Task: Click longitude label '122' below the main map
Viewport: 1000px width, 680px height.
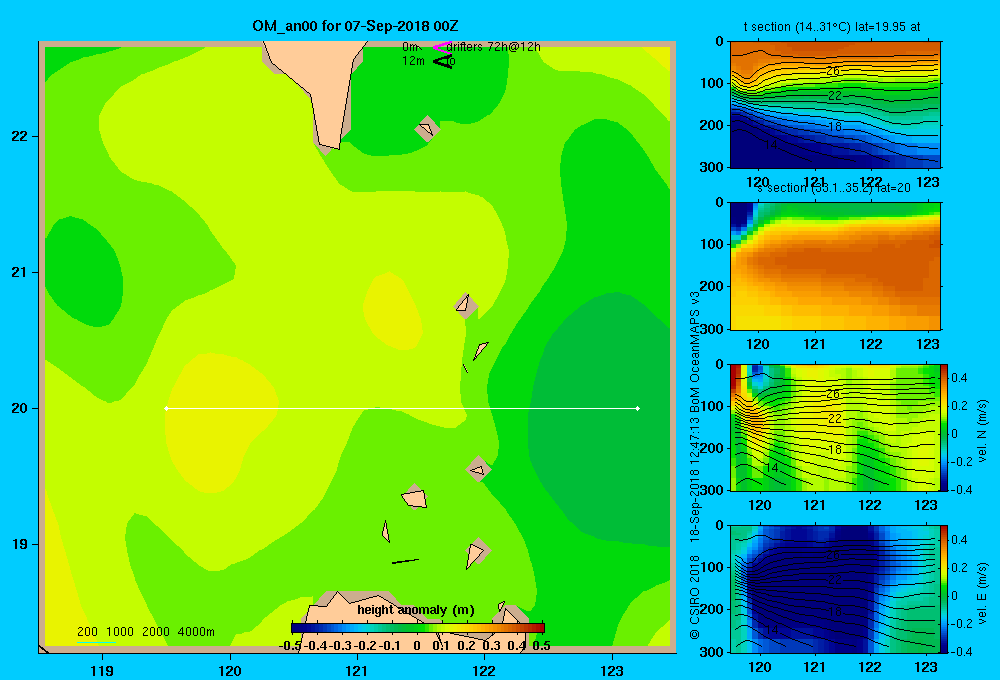Action: (x=484, y=670)
